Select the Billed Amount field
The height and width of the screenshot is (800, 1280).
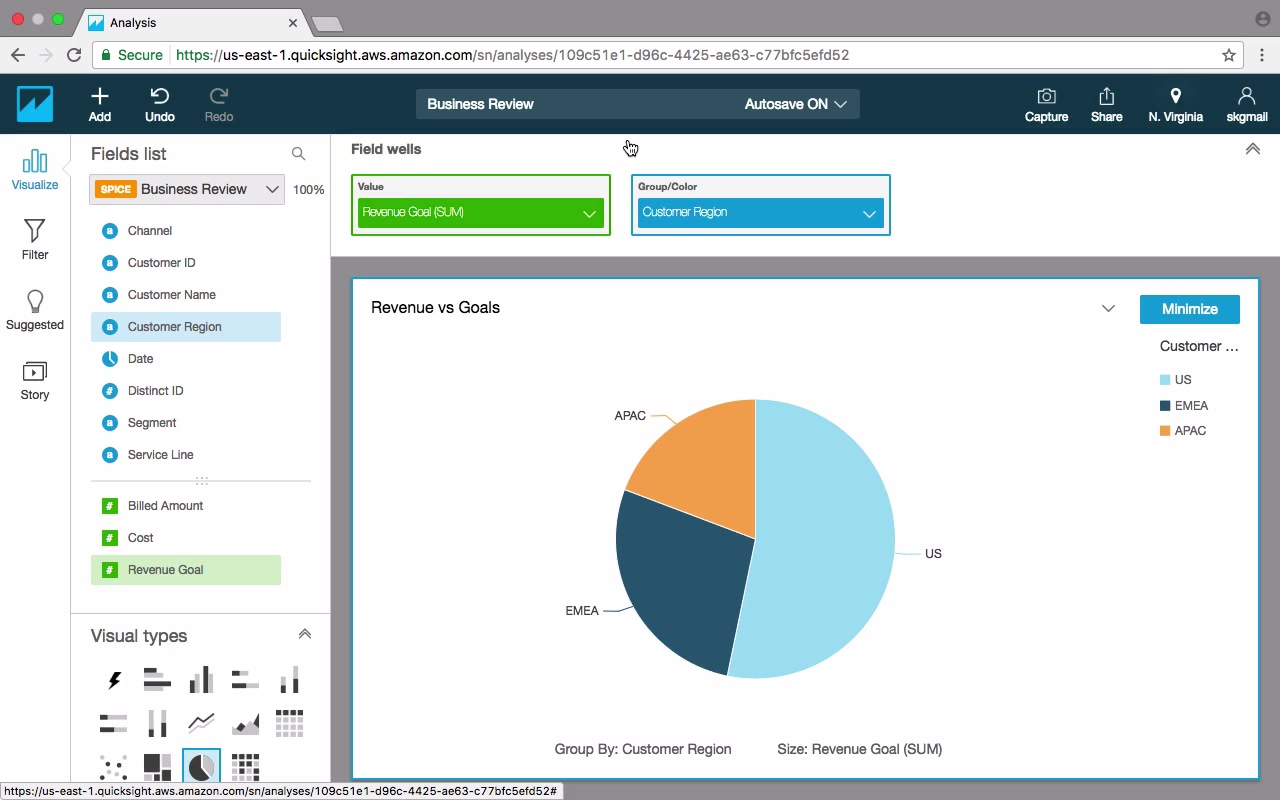(x=186, y=506)
